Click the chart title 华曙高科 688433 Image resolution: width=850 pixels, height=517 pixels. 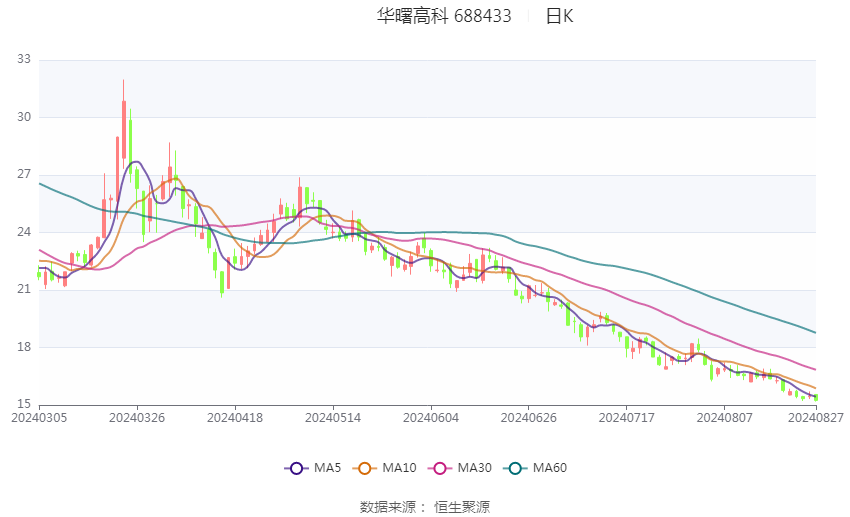(444, 16)
